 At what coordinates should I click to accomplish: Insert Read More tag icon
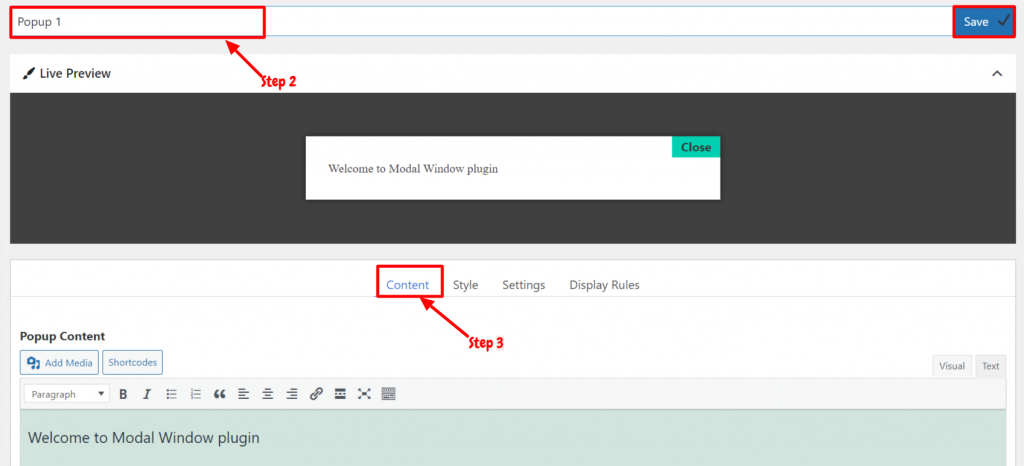click(340, 394)
